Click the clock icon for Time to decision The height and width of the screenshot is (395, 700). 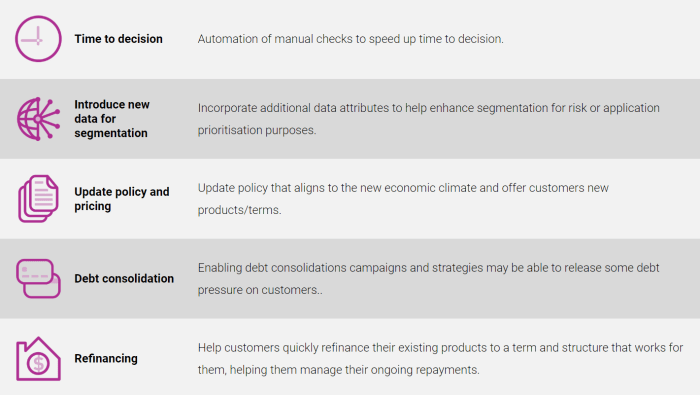click(38, 39)
